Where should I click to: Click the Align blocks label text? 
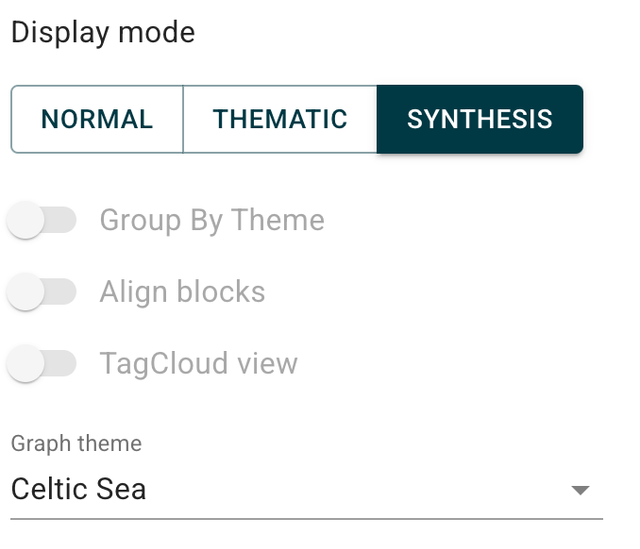click(x=182, y=292)
